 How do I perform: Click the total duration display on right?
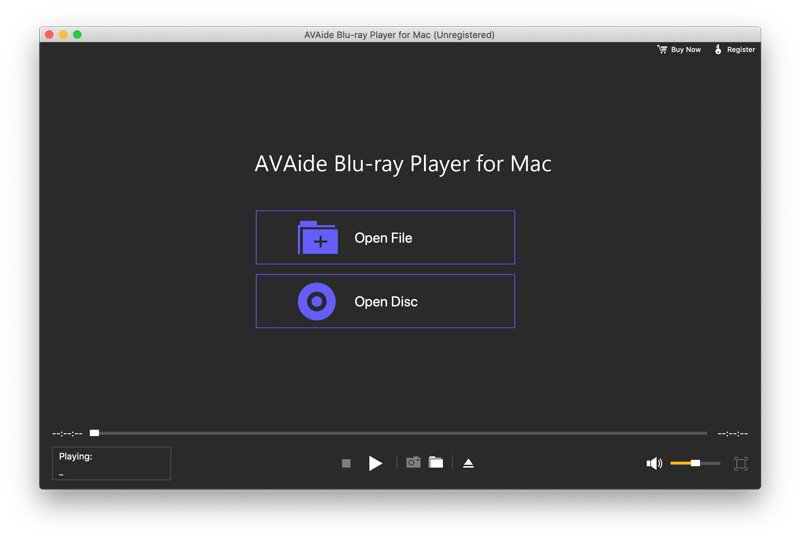click(733, 434)
